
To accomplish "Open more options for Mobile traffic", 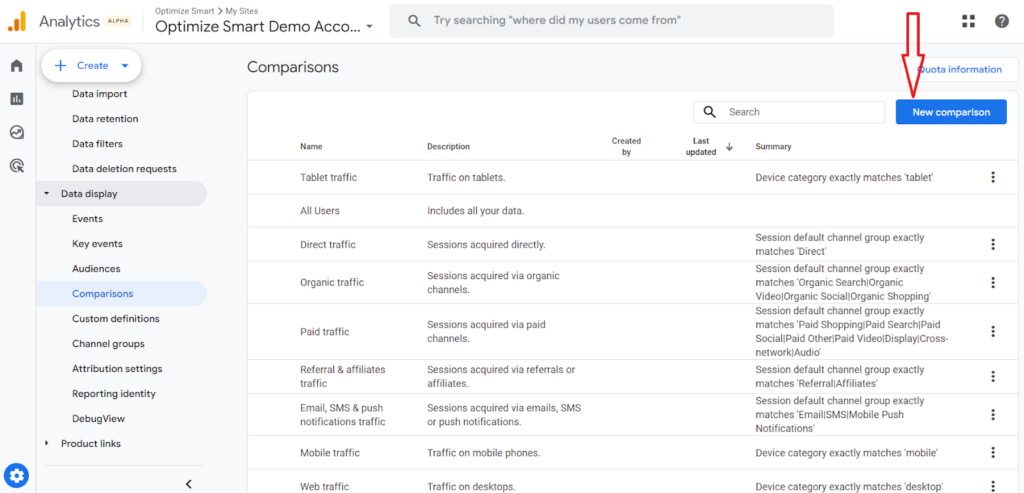I will (x=993, y=453).
